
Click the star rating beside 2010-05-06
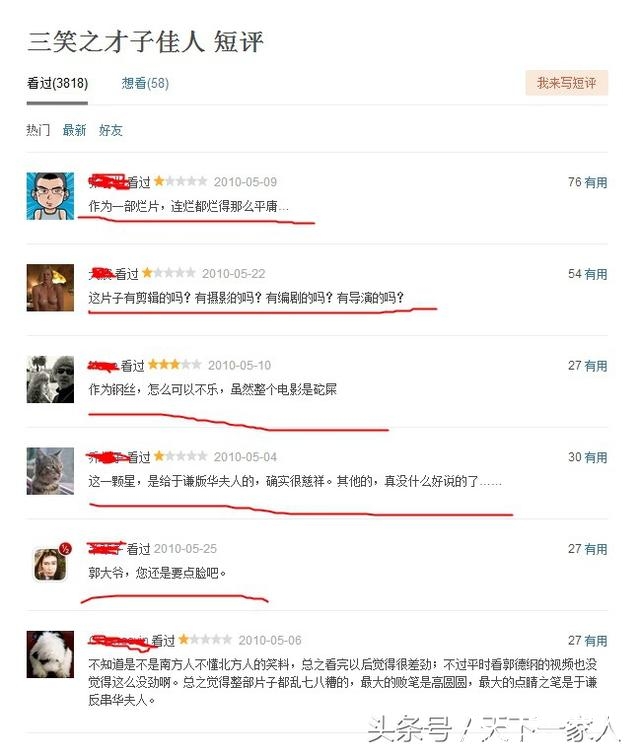(x=205, y=640)
